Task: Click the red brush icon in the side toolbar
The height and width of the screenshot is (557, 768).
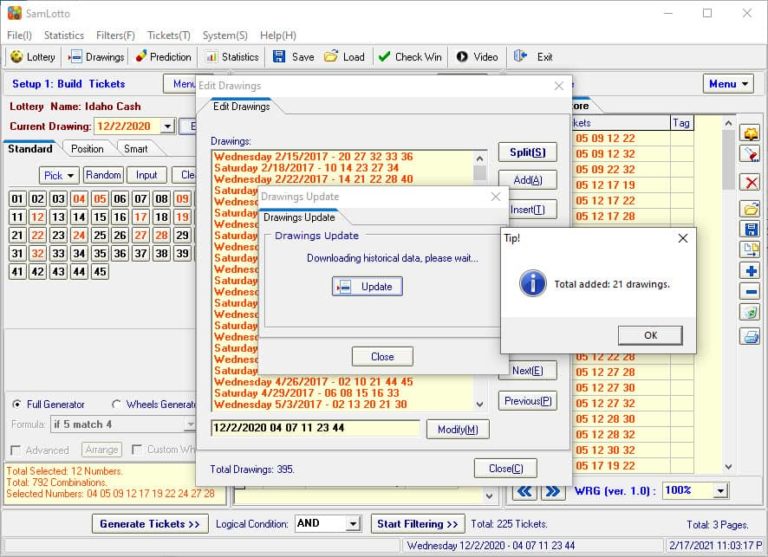Action: point(750,154)
